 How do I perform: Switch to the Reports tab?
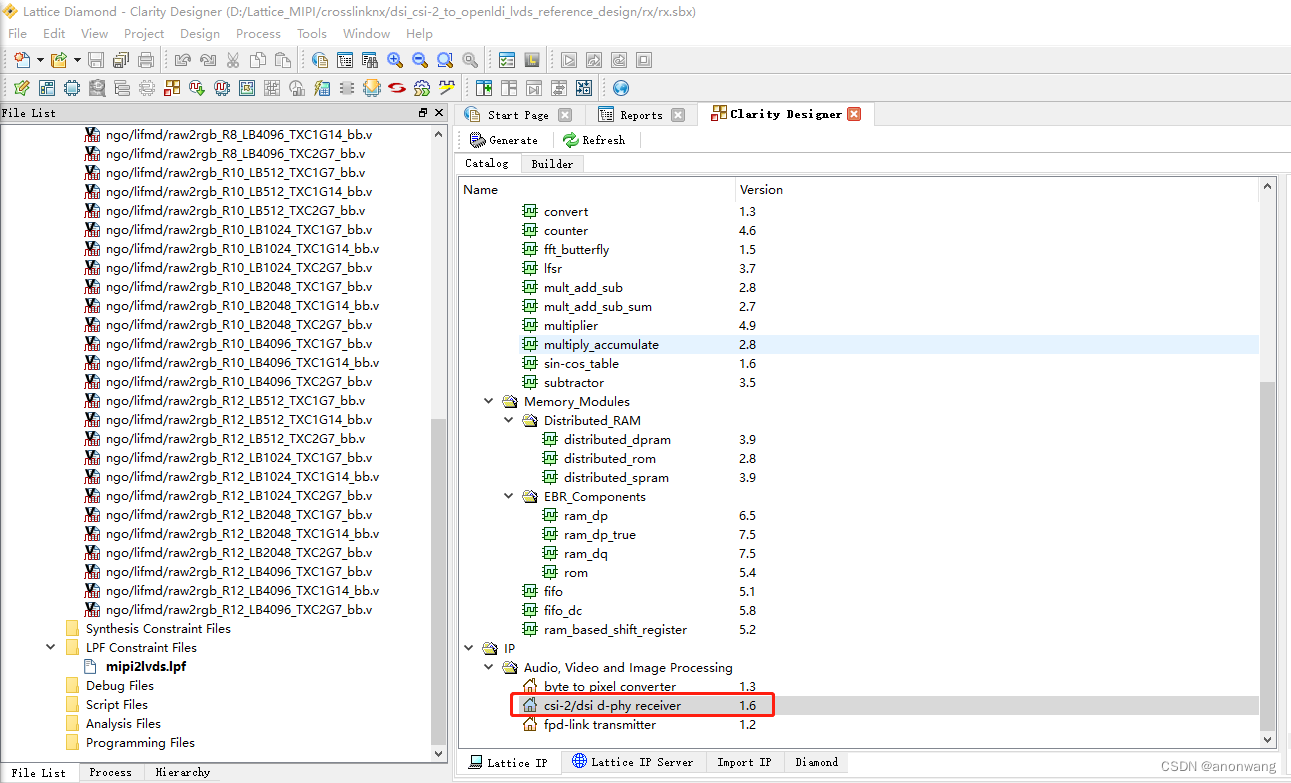641,115
